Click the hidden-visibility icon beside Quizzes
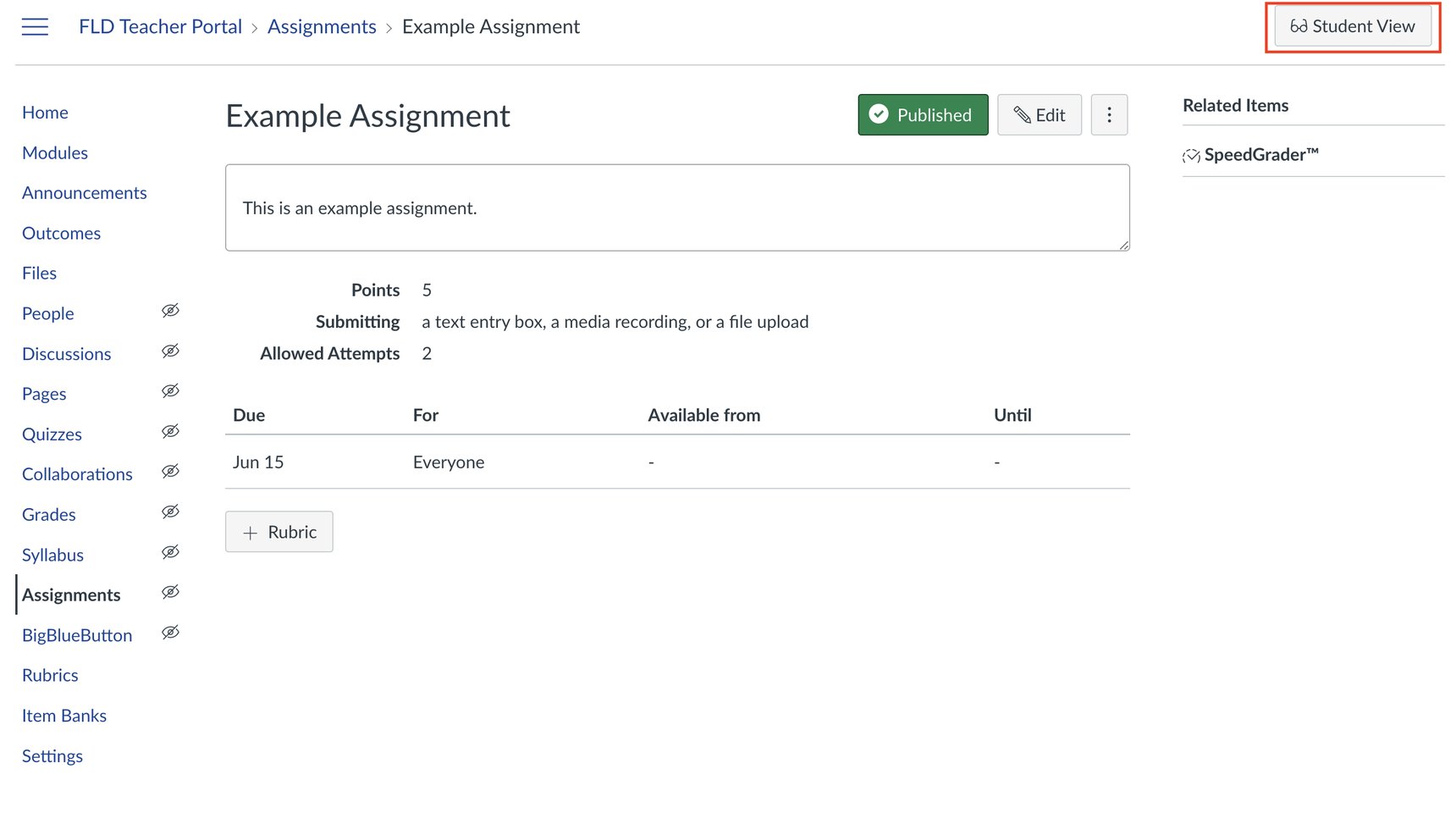This screenshot has height=813, width=1456. (170, 431)
